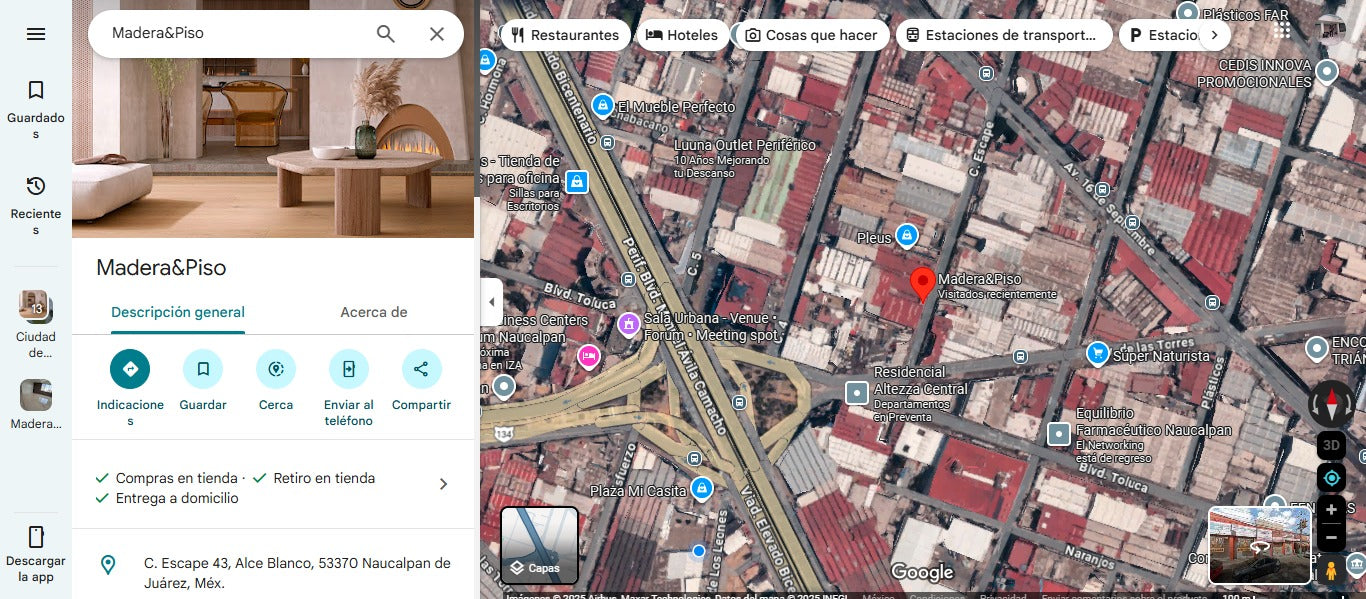Filter map by Restaurantes chip

565,35
